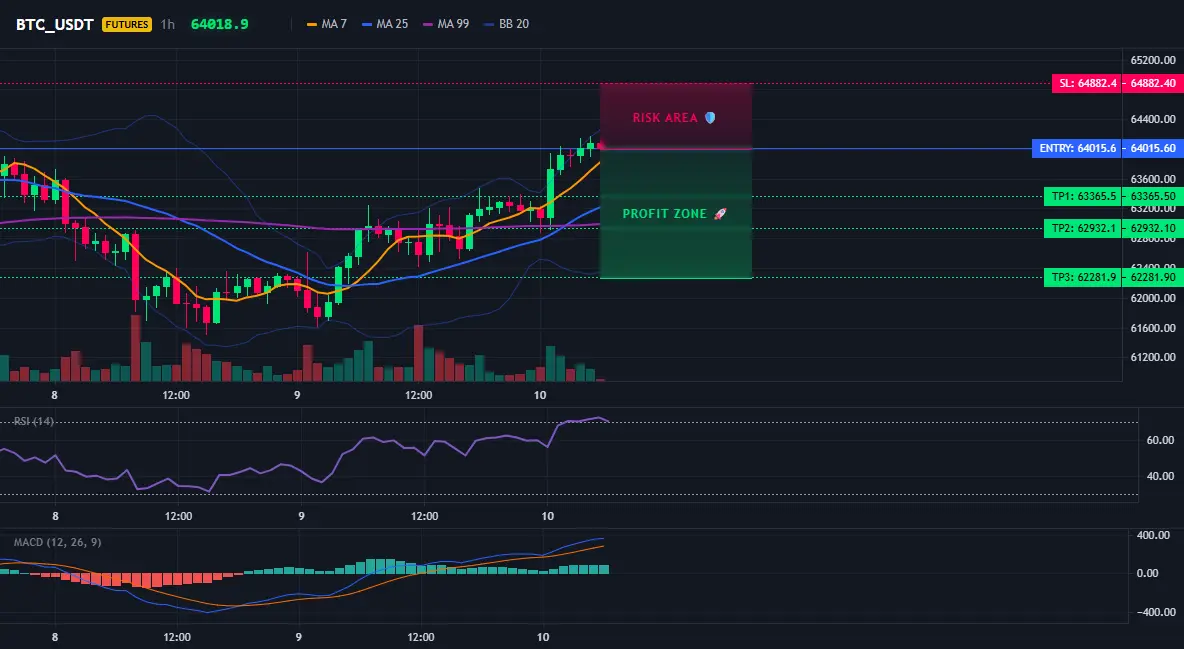Toggle the BB 20 legend entry
The image size is (1184, 649).
pos(507,24)
